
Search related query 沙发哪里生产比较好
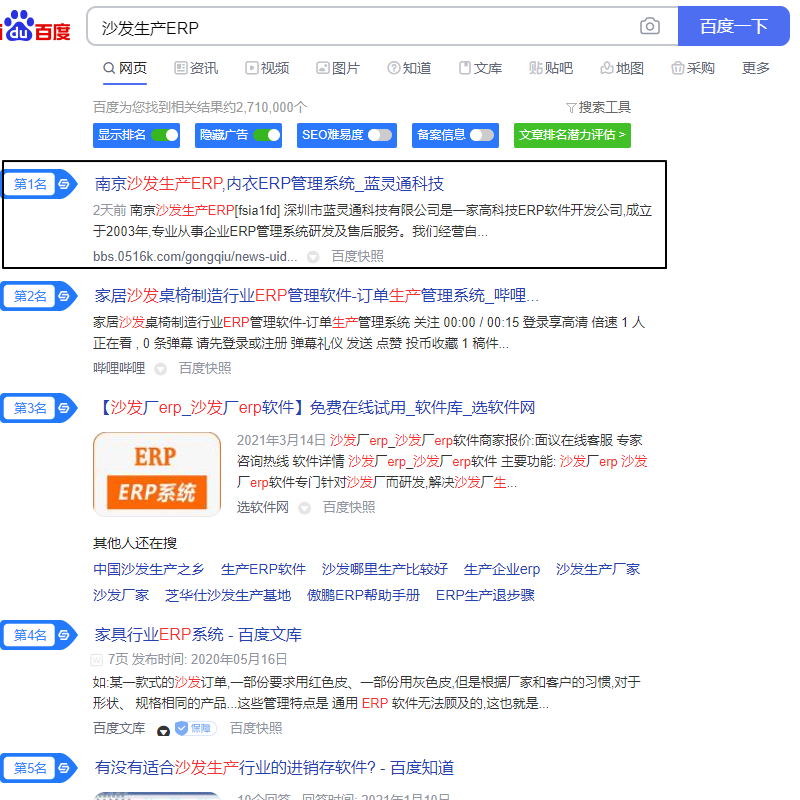coord(385,569)
